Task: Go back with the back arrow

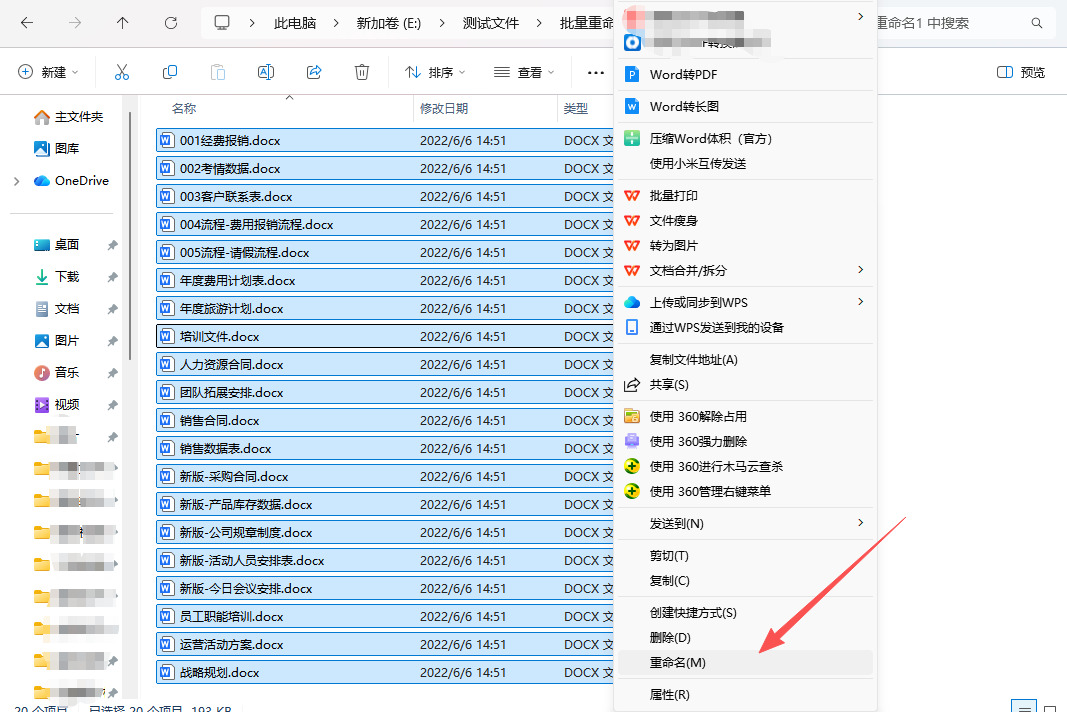Action: tap(27, 23)
